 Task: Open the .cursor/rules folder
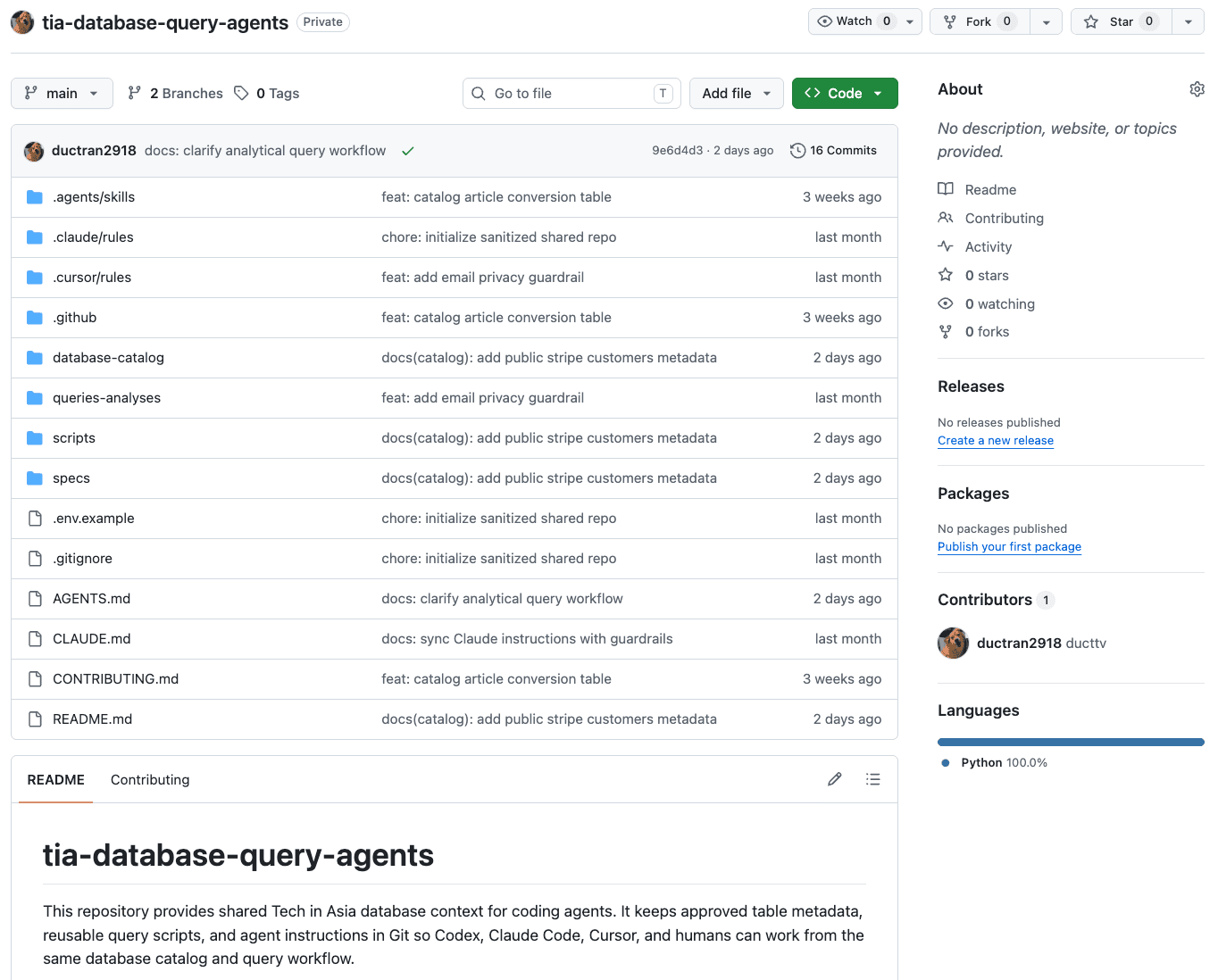pos(91,278)
